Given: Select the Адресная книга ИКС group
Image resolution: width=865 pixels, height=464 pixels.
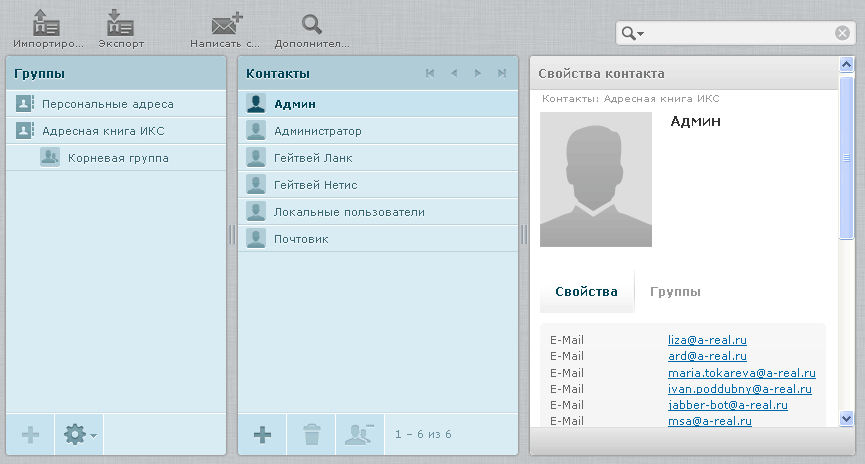Looking at the screenshot, I should 103,130.
